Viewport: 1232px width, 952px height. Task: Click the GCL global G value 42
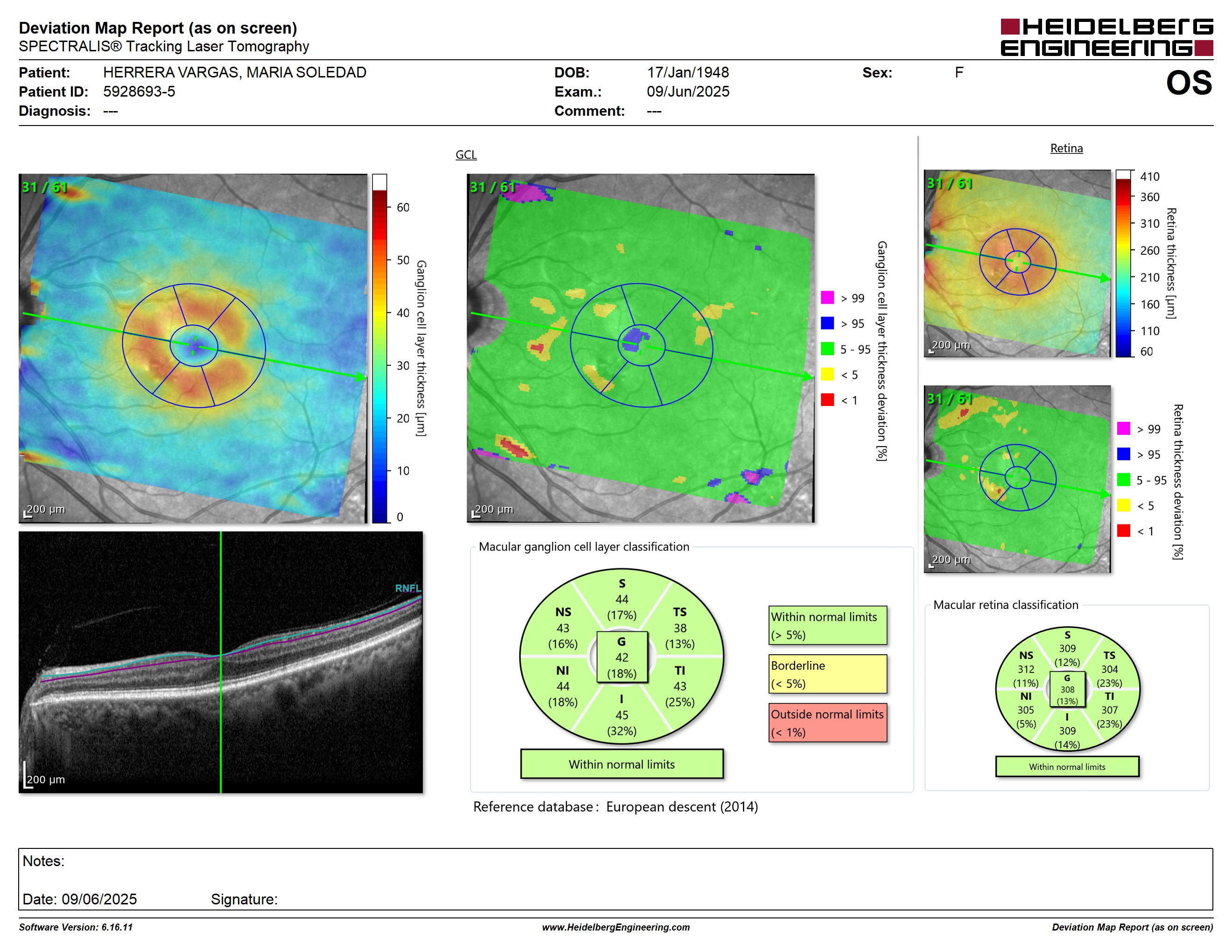(622, 657)
